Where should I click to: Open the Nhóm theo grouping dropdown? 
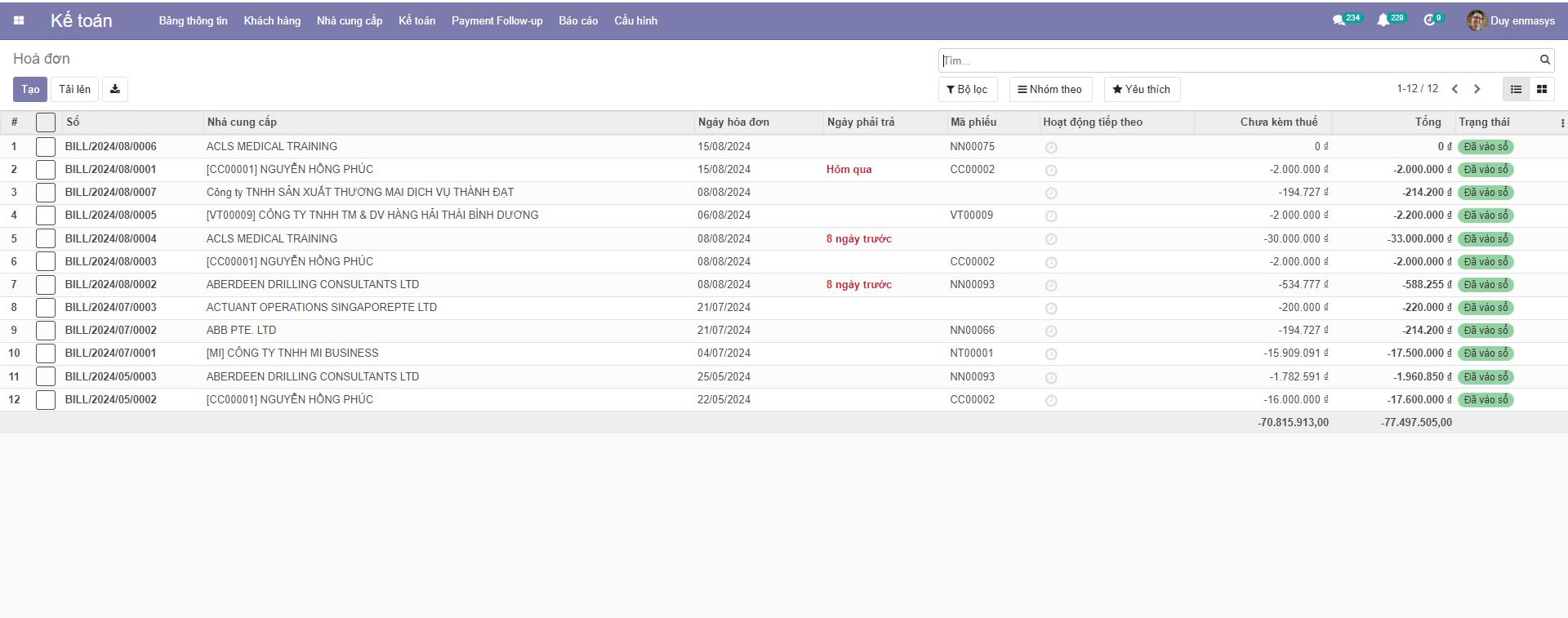(1050, 89)
